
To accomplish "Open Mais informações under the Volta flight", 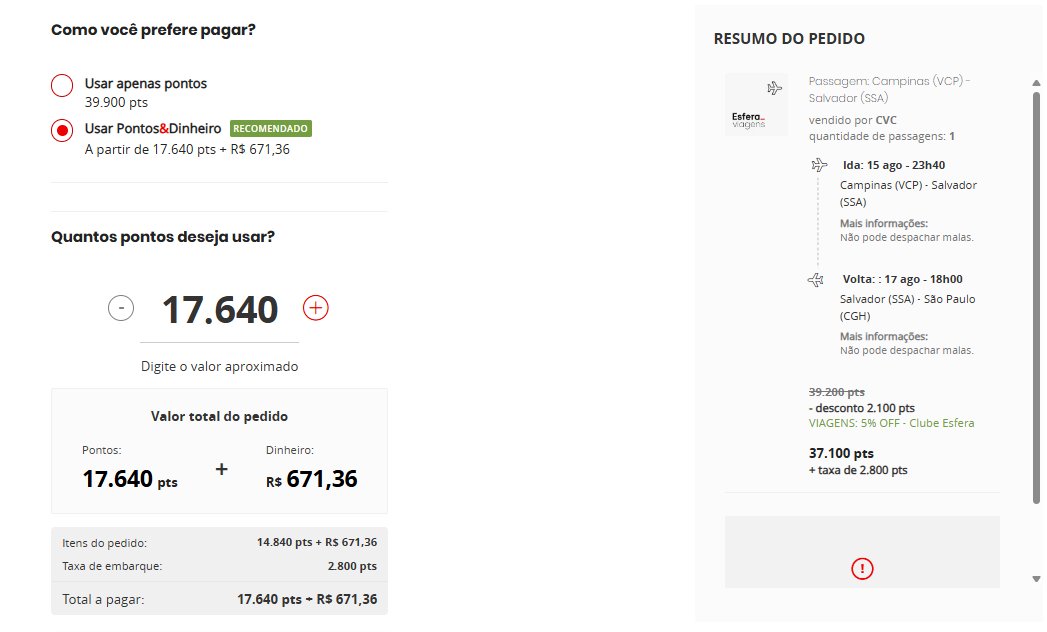I will (x=883, y=336).
